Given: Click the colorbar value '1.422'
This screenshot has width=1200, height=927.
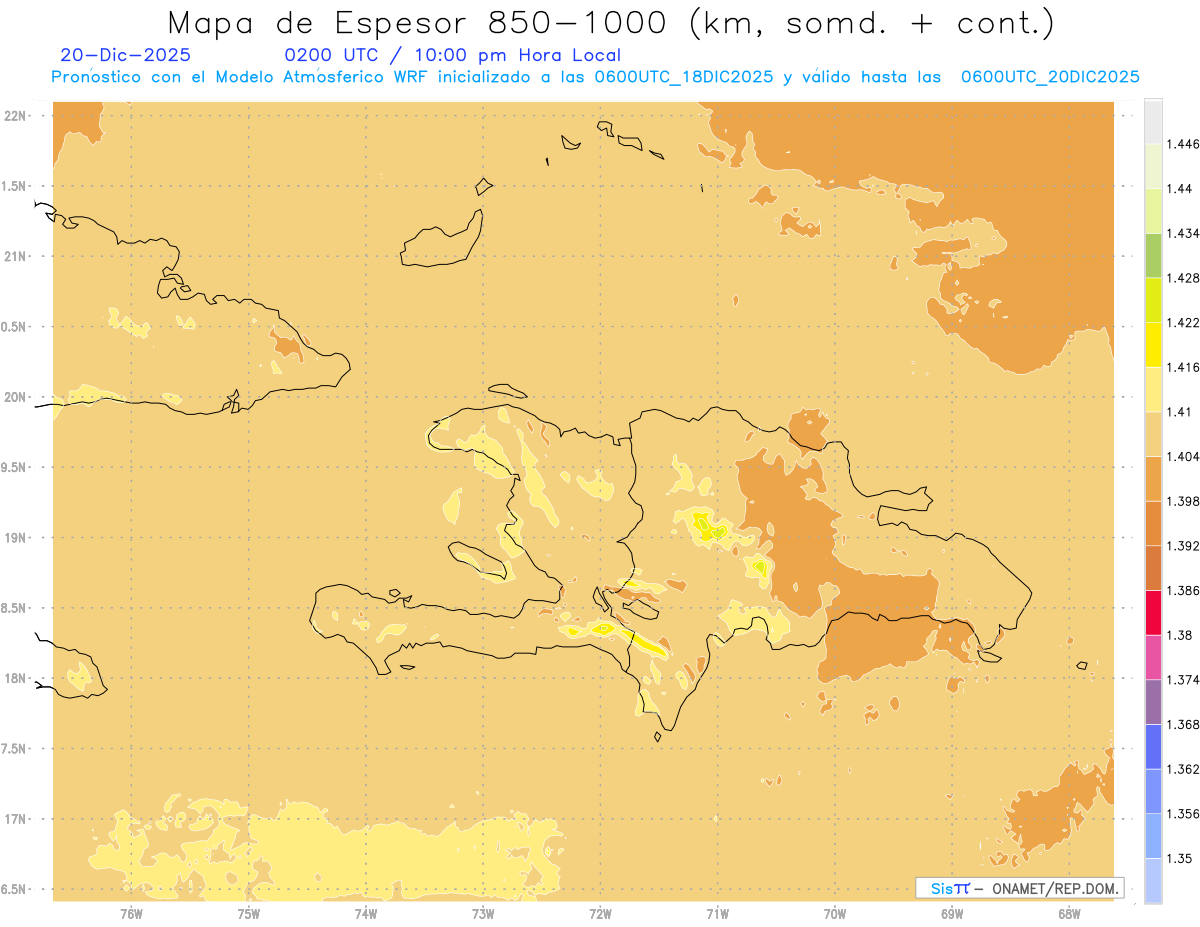Looking at the screenshot, I should click(x=1183, y=322).
